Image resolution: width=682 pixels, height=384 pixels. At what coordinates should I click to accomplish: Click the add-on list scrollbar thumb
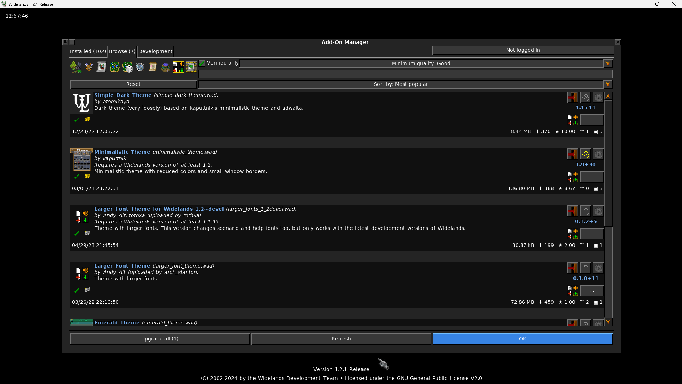[608, 163]
